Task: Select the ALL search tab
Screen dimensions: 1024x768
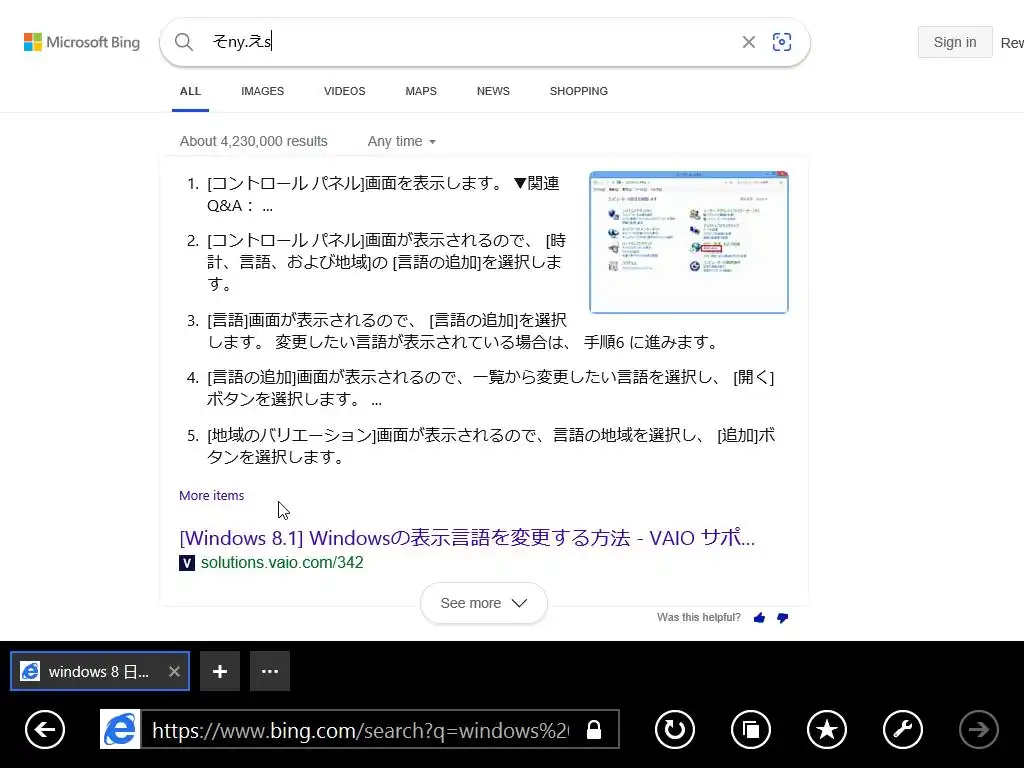Action: coord(190,91)
